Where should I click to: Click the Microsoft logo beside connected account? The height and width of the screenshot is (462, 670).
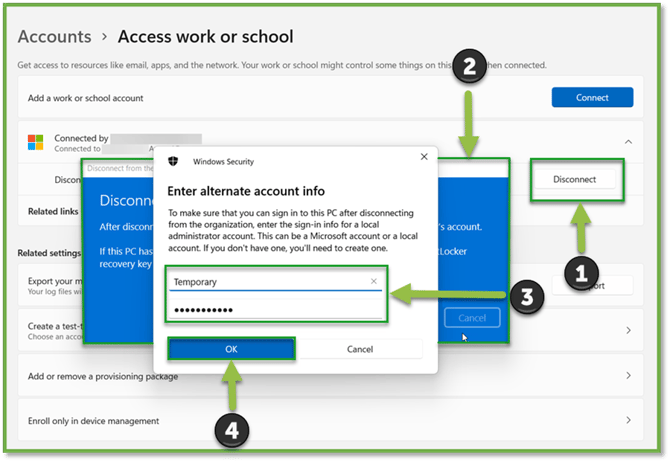(35, 142)
